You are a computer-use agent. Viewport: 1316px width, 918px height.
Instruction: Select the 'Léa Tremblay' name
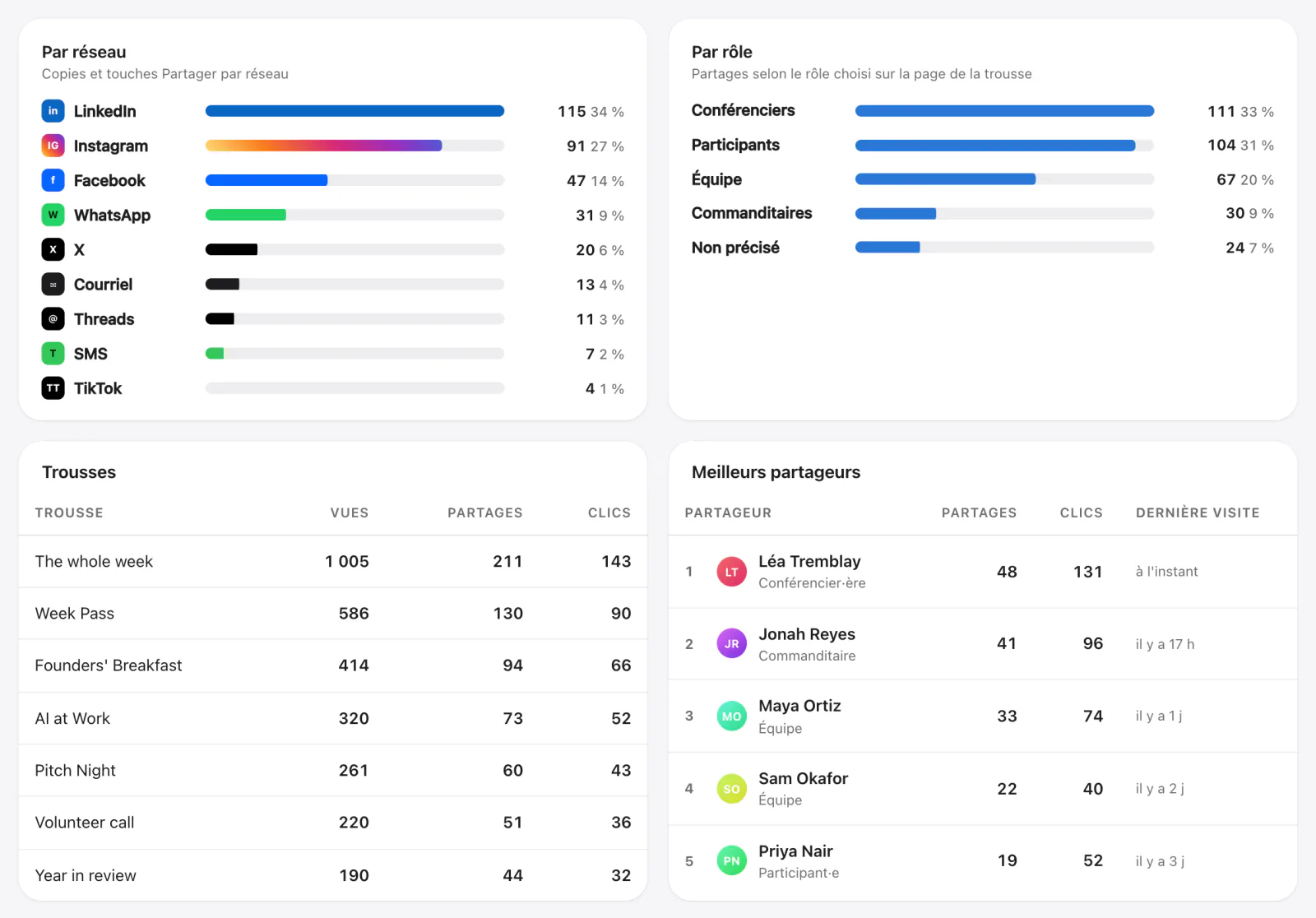point(809,561)
